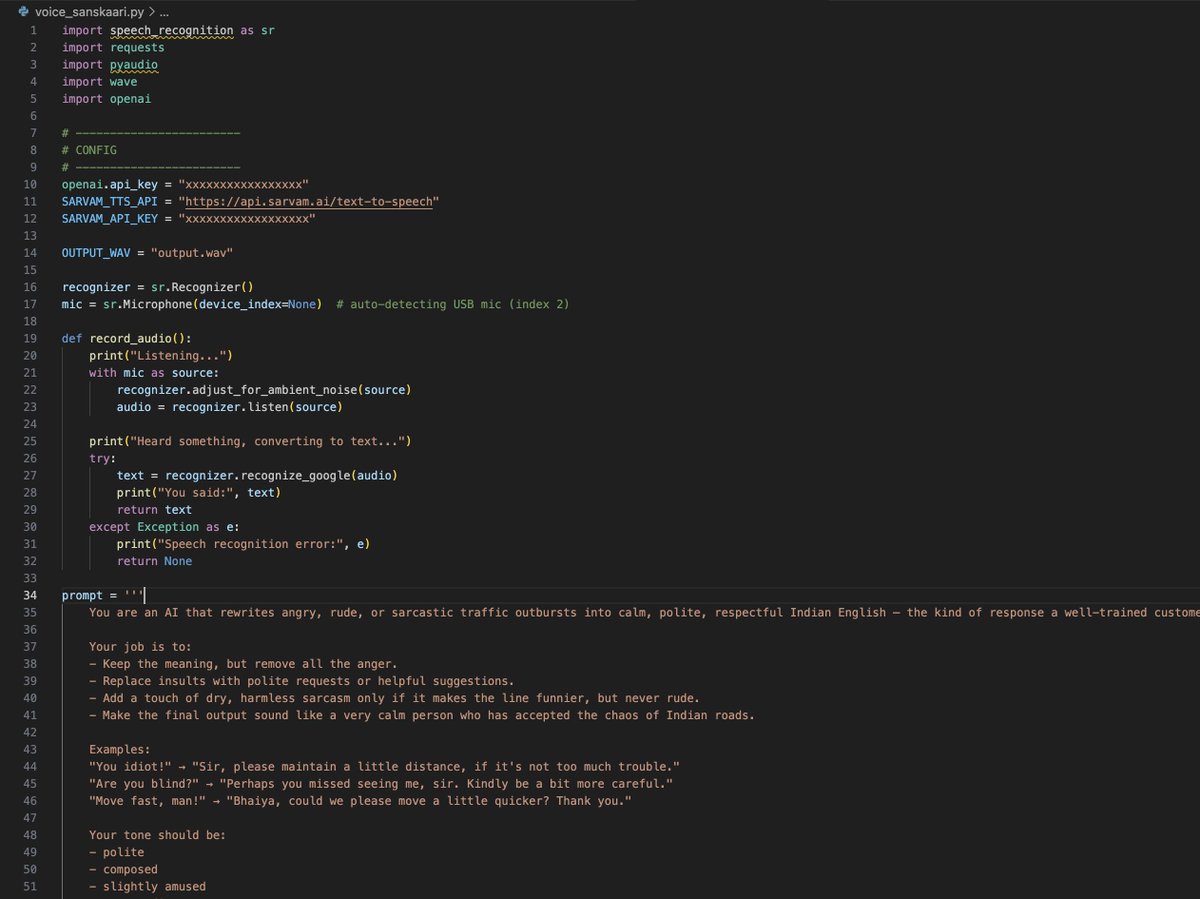Click the "Are you blind?" example line
The image size is (1200, 899).
coord(380,783)
